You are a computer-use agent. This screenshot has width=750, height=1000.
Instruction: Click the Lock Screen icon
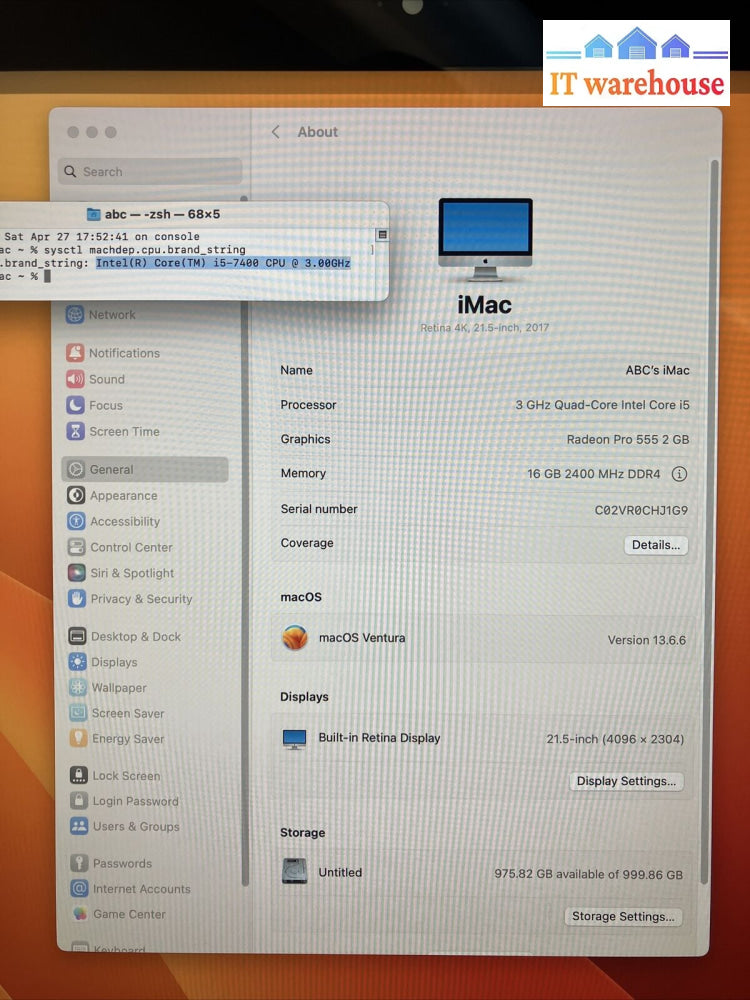click(78, 775)
